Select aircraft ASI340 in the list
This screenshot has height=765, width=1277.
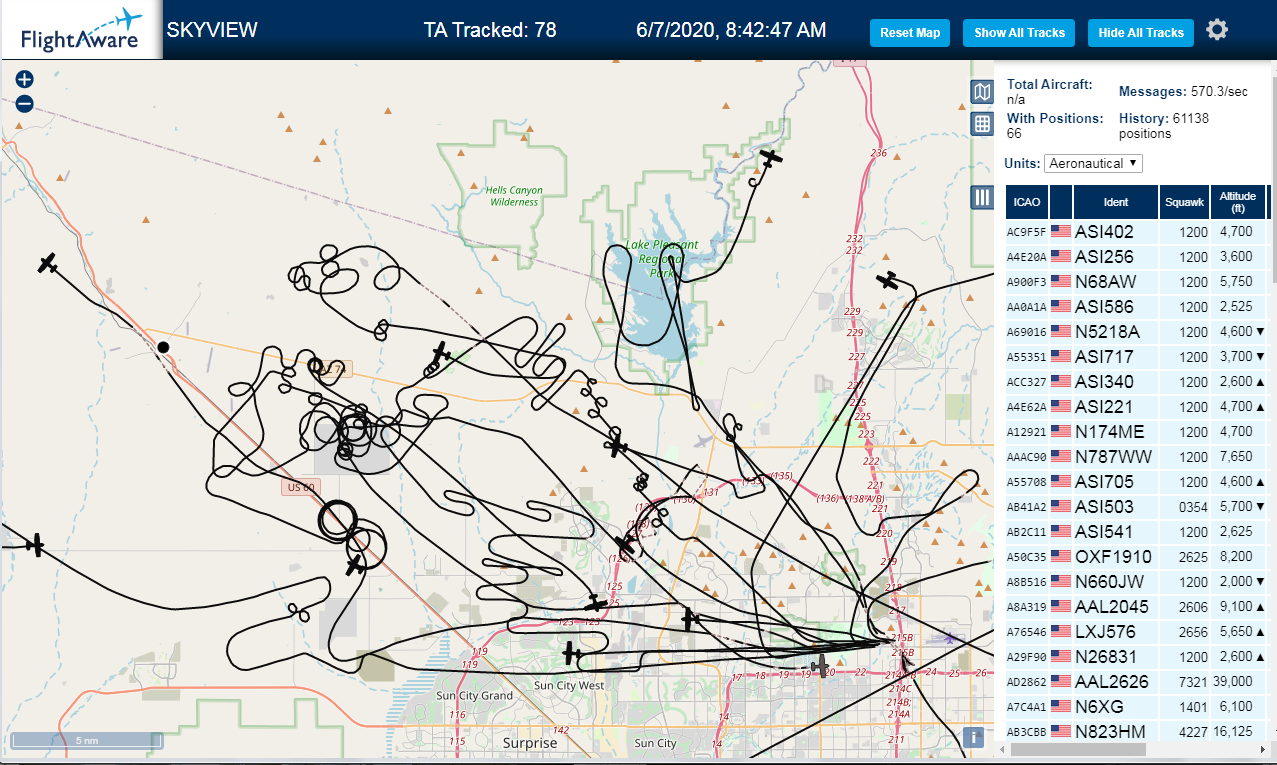(x=1136, y=382)
